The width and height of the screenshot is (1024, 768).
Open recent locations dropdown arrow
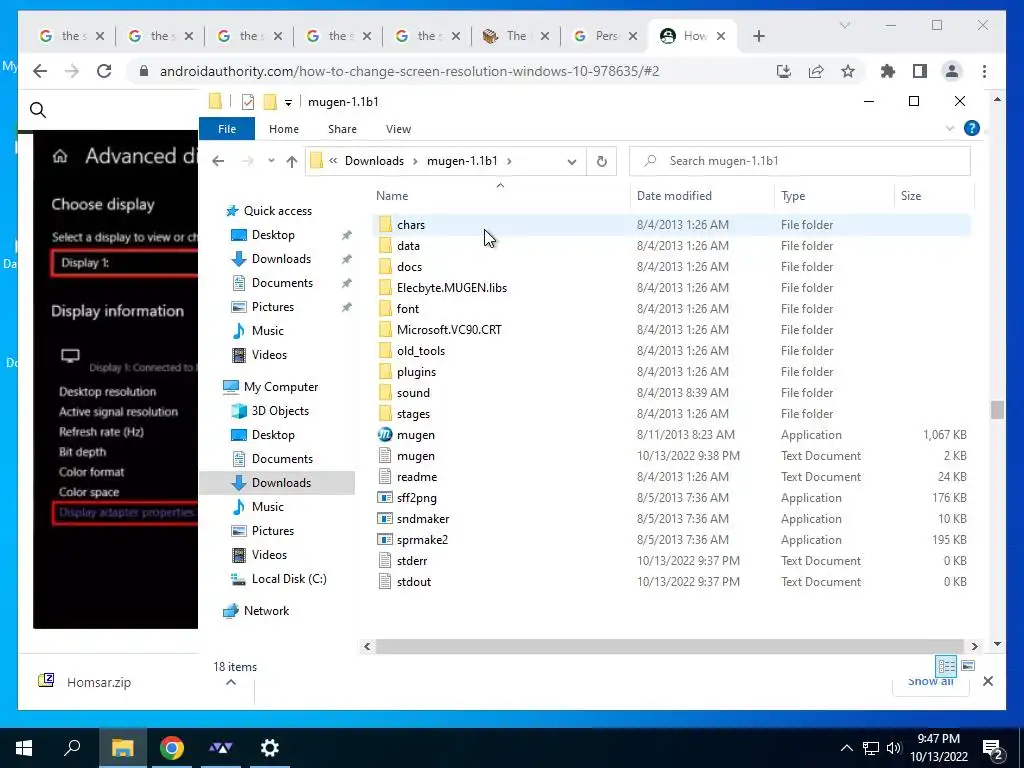click(271, 161)
